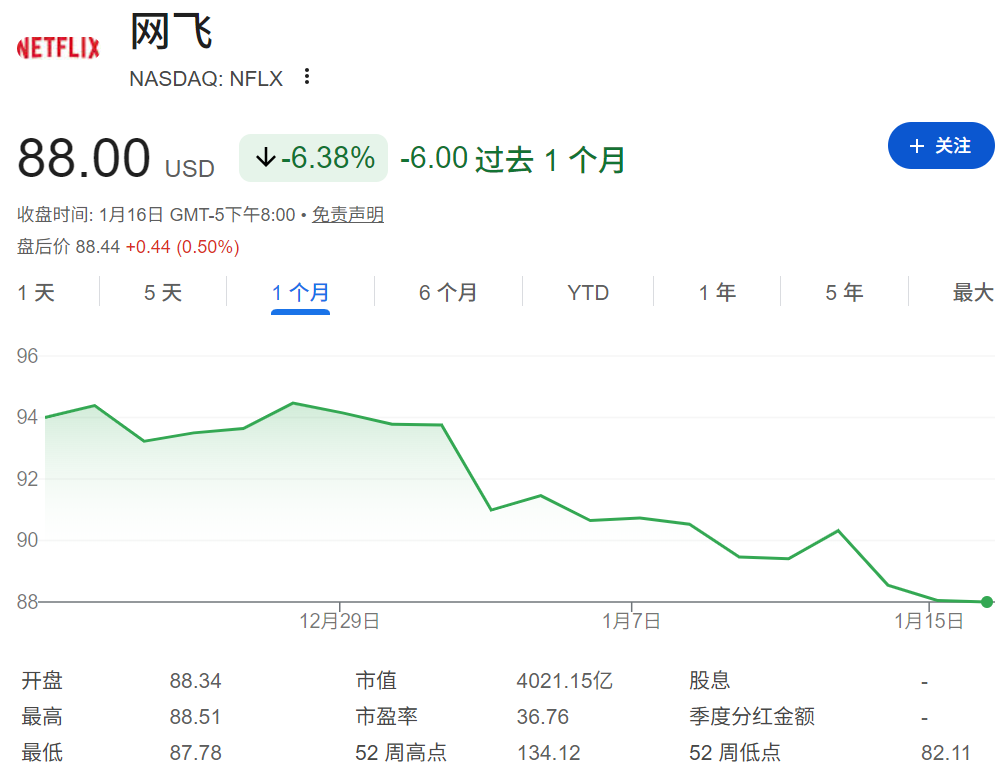Switch to the 5天 chart tab
Viewport: 1008px width, 770px height.
[x=163, y=292]
